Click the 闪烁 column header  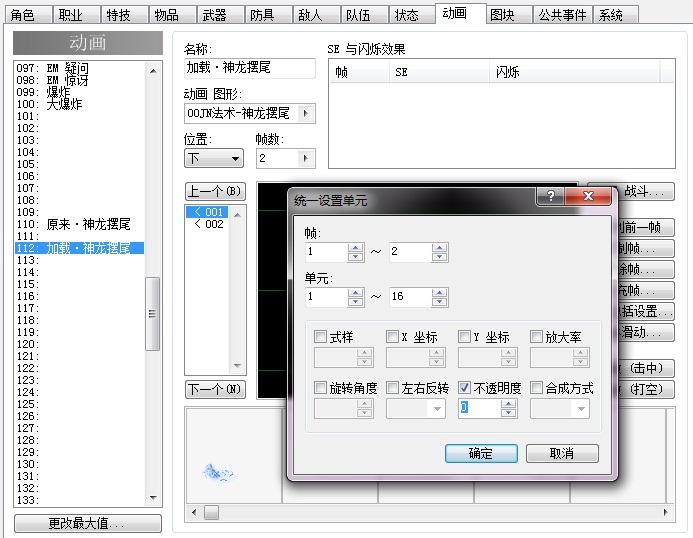click(x=575, y=72)
